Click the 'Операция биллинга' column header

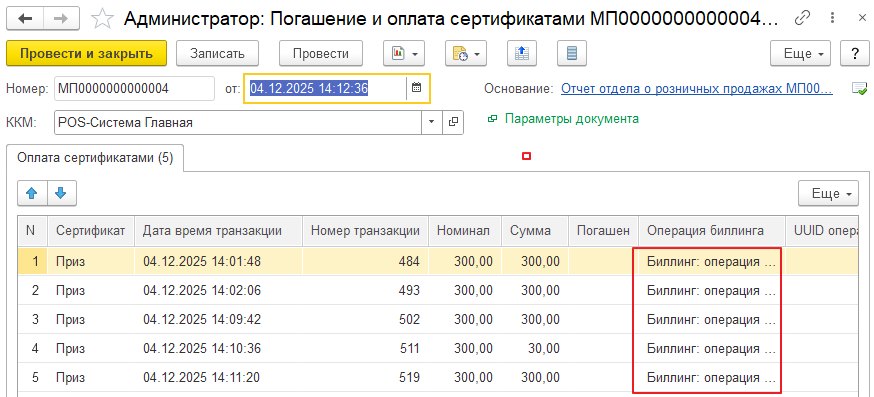[712, 231]
